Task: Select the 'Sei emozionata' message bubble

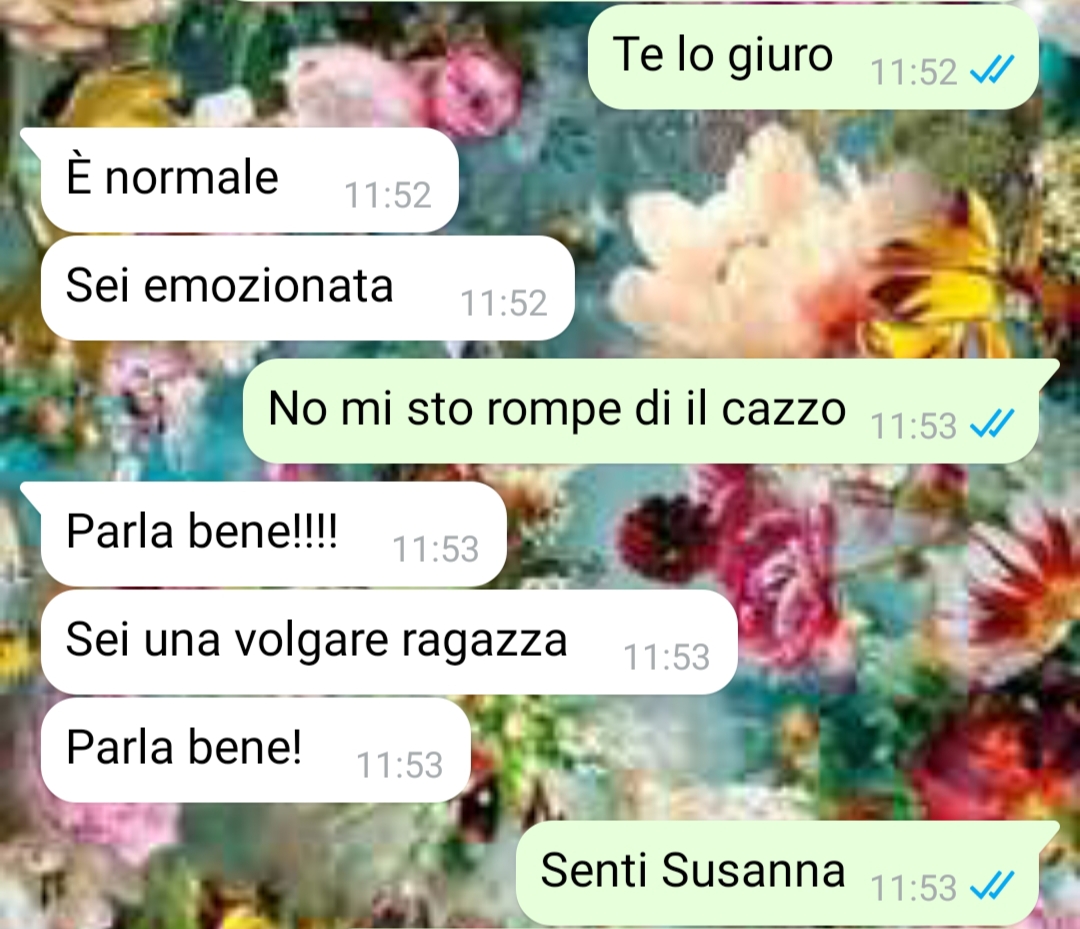Action: tap(307, 288)
